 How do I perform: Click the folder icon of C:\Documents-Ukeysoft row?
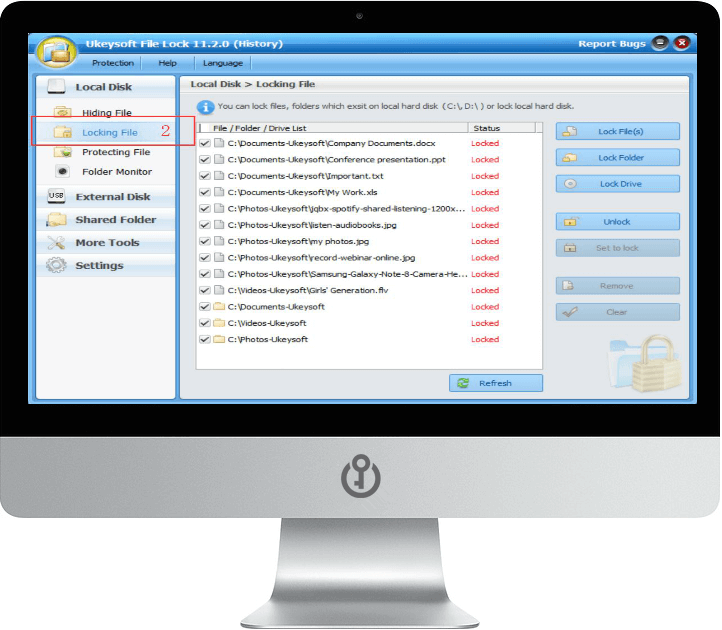pos(219,306)
